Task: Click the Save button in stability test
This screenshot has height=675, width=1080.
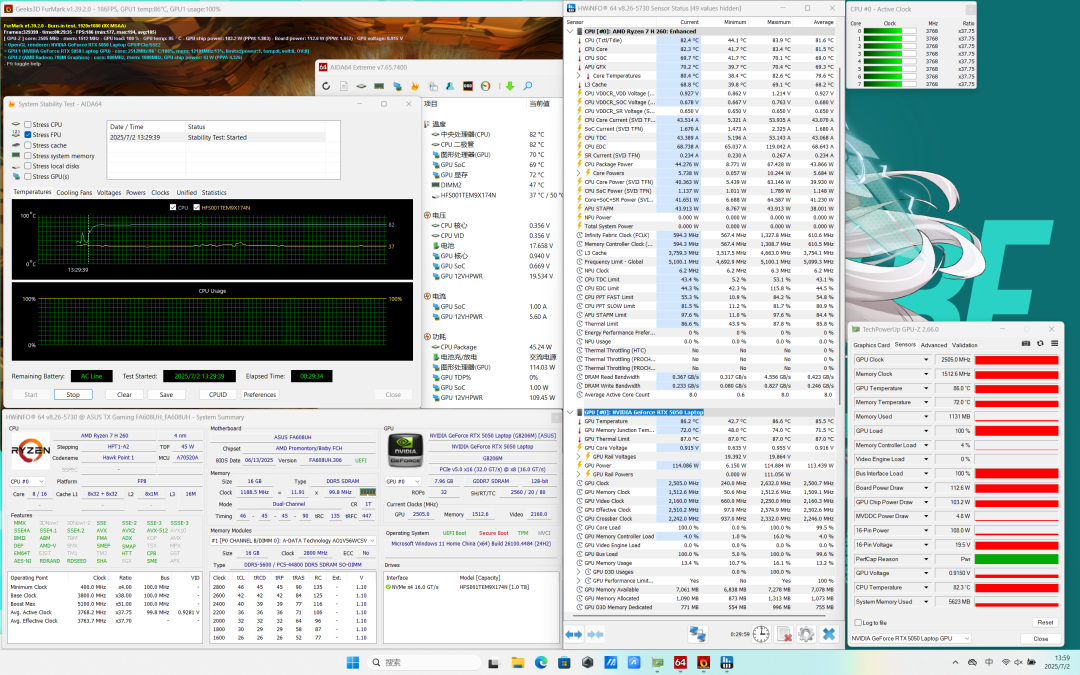Action: tap(166, 395)
